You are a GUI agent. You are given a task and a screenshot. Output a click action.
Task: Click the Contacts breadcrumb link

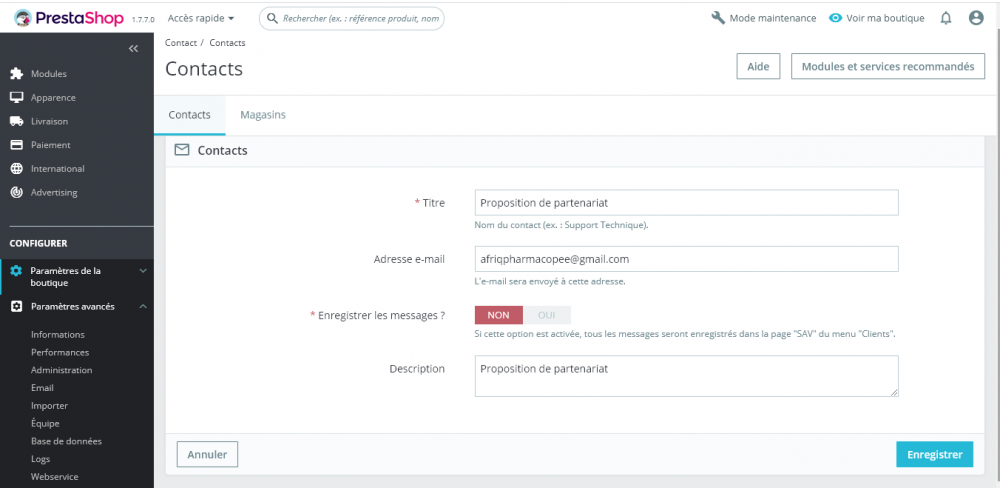[x=227, y=43]
